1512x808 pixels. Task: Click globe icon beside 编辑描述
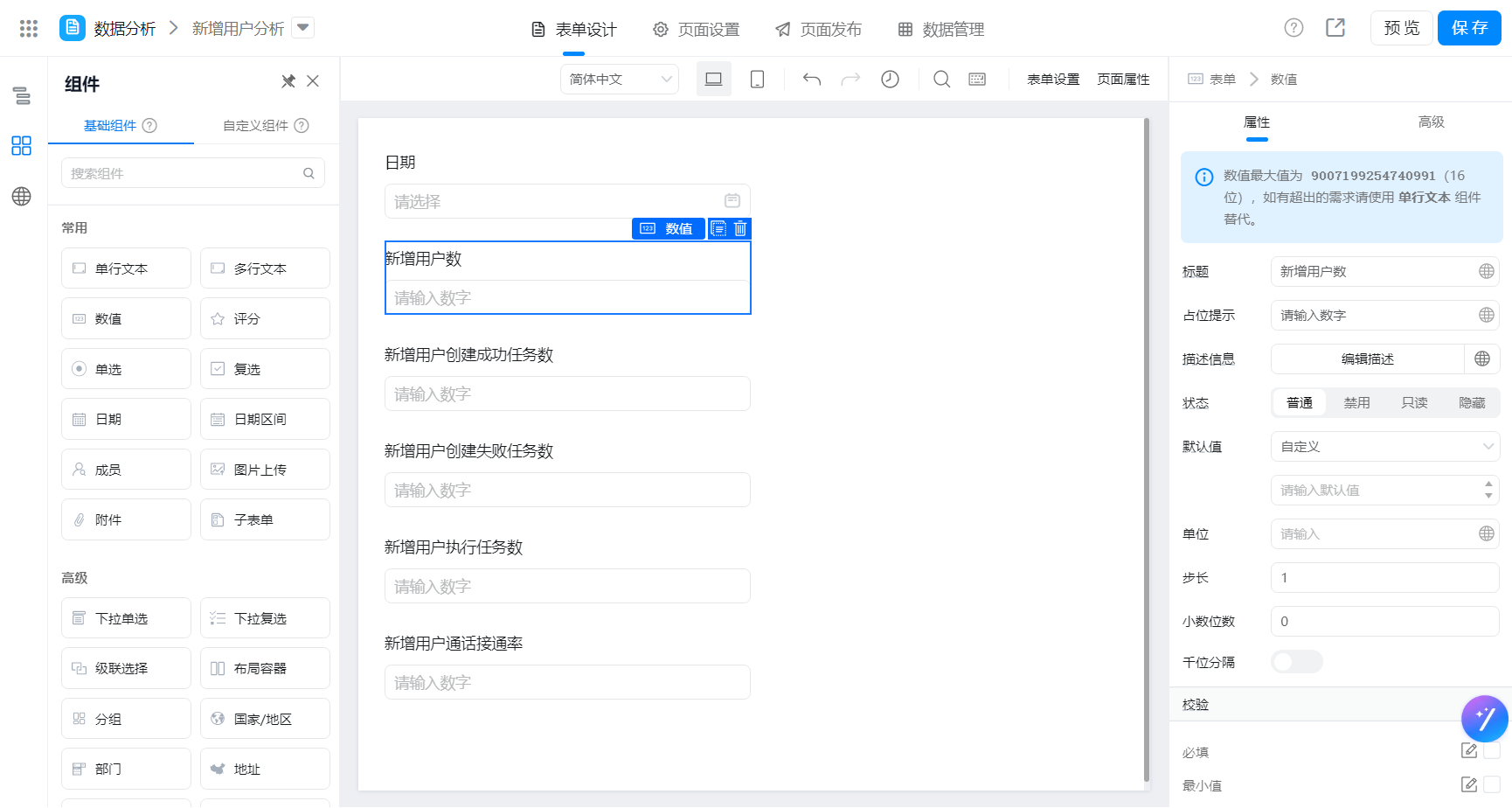tap(1482, 359)
